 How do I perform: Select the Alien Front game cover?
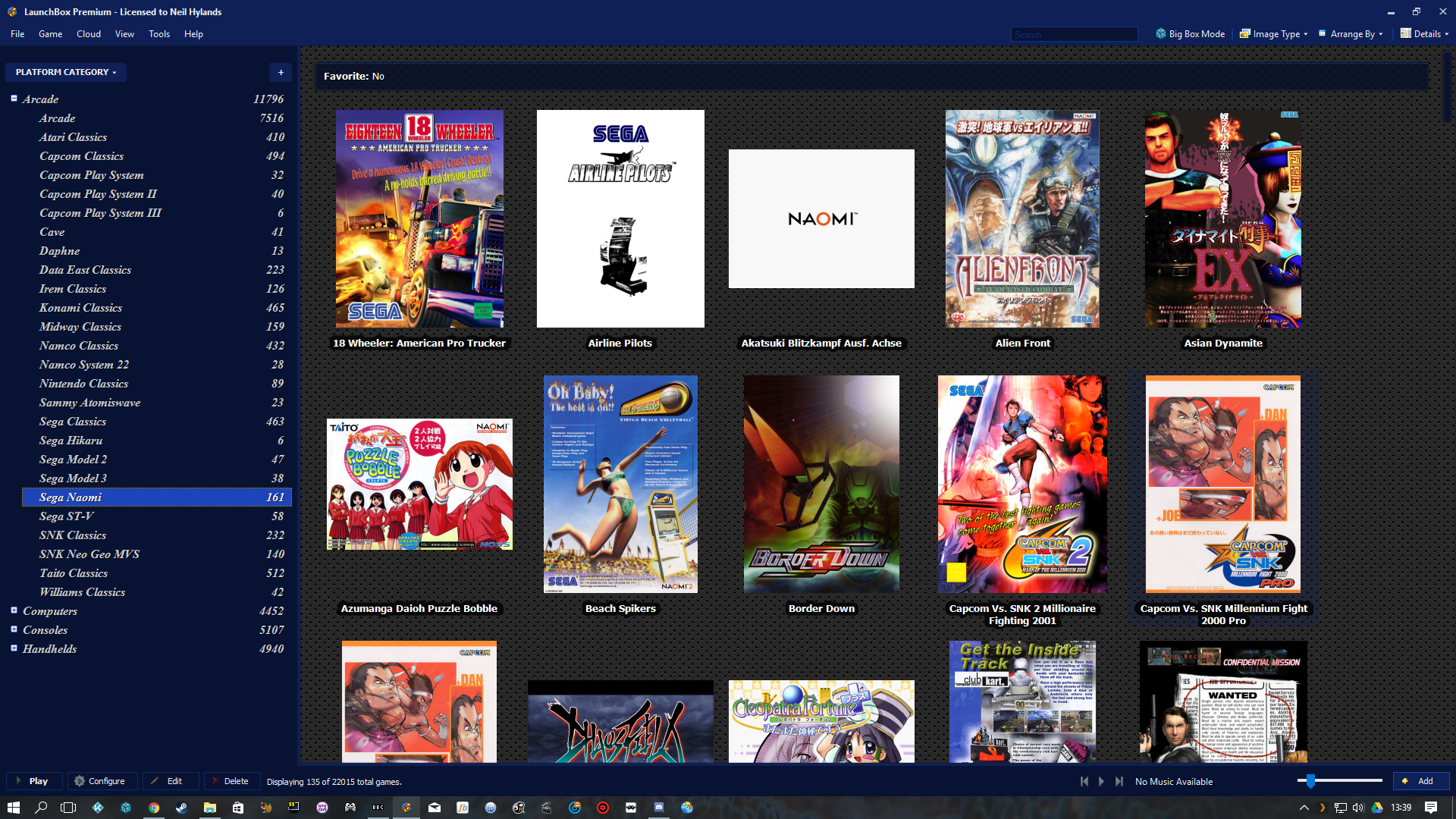pos(1022,218)
